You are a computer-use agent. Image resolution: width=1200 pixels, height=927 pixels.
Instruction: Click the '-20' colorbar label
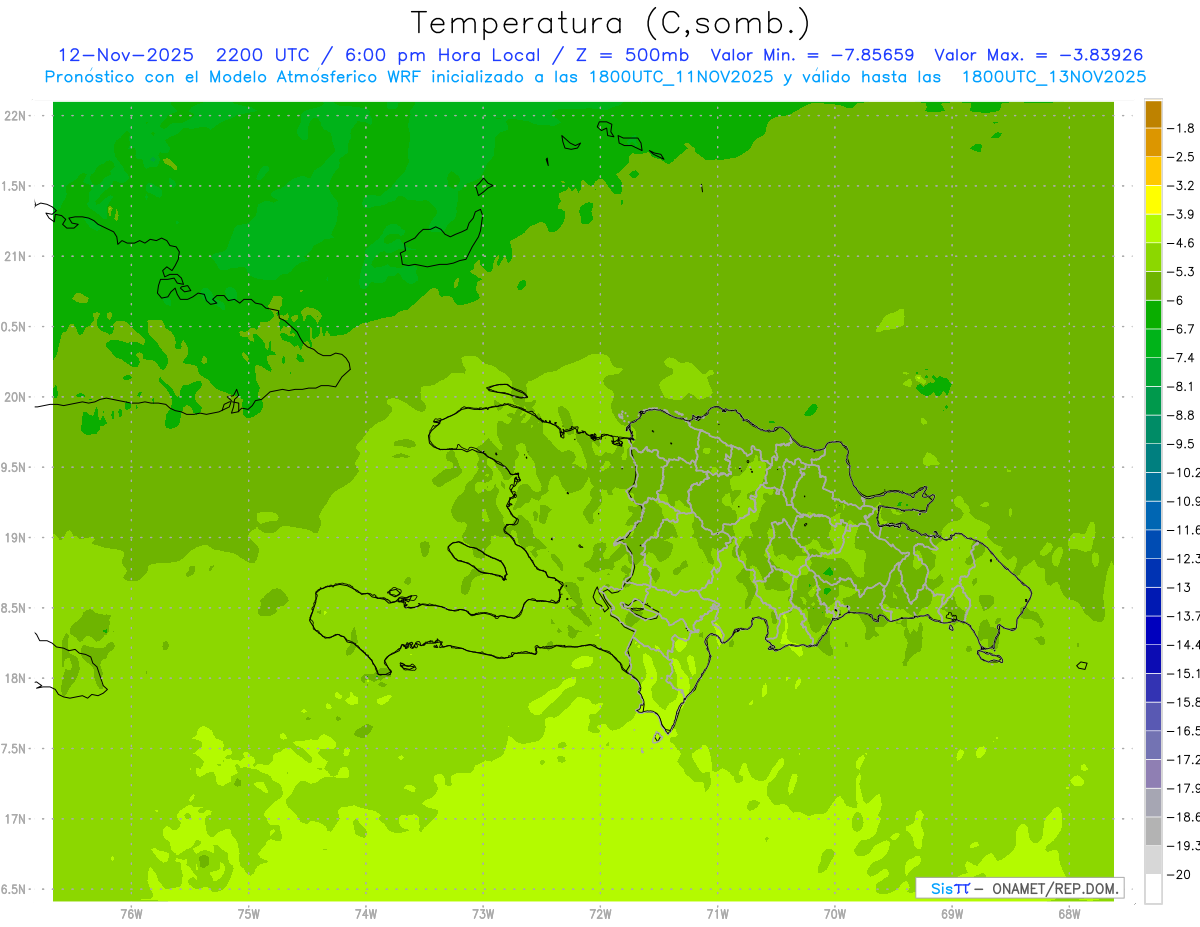point(1179,874)
